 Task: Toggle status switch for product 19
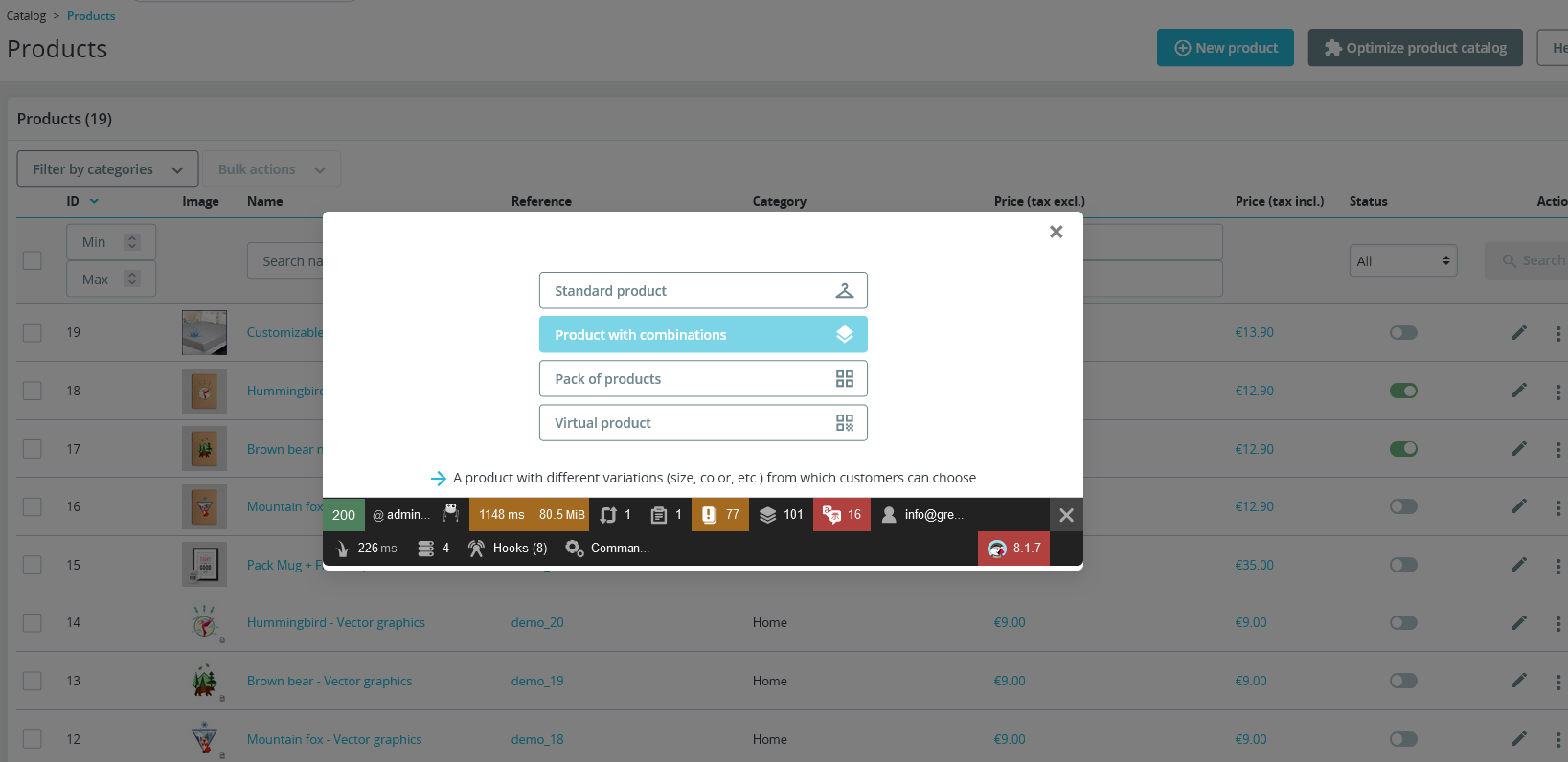(1403, 333)
